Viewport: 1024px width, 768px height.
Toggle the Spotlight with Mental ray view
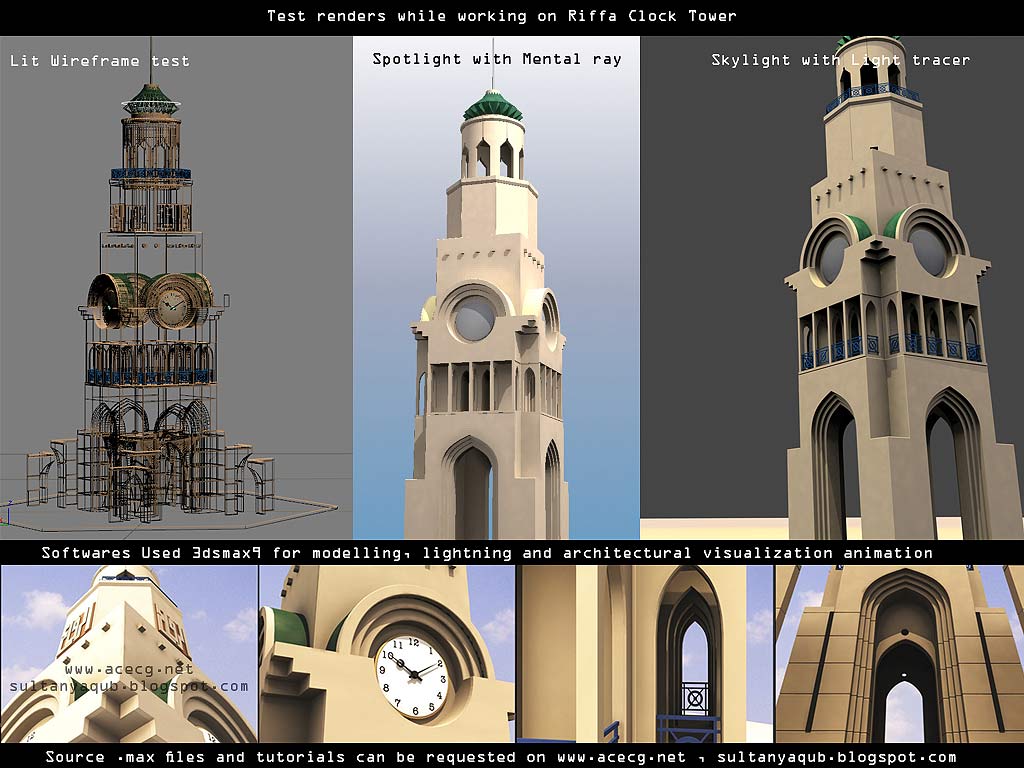497,58
